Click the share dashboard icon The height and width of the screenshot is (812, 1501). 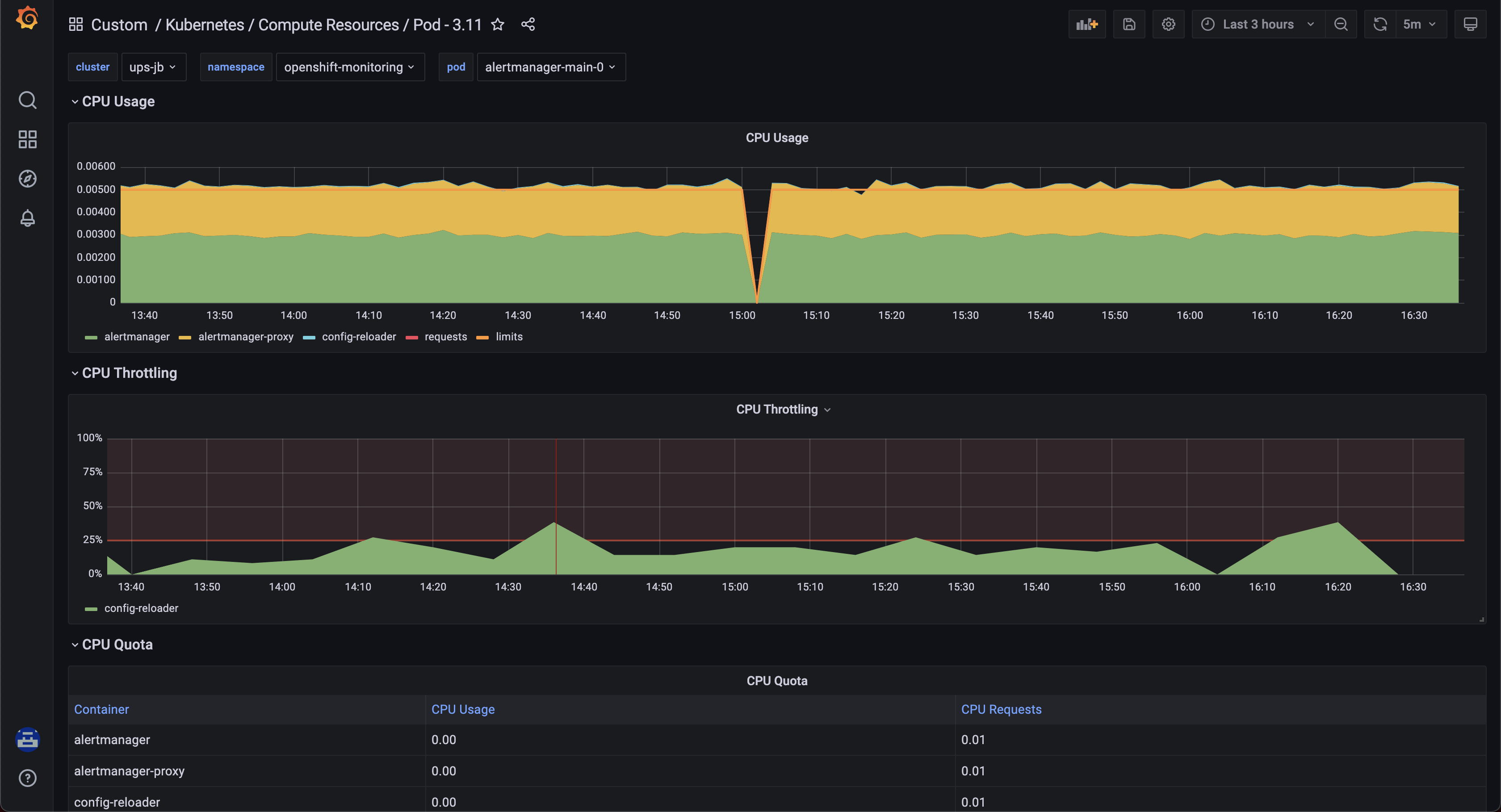click(528, 25)
